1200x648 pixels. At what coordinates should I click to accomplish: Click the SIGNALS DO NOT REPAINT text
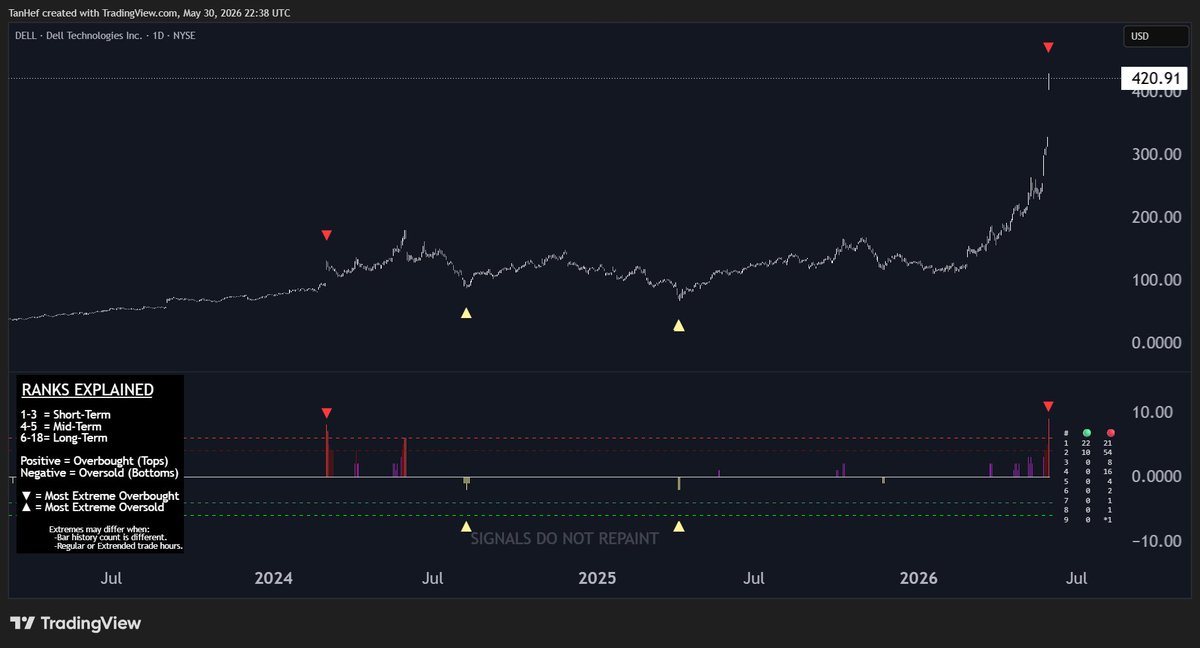[x=565, y=538]
